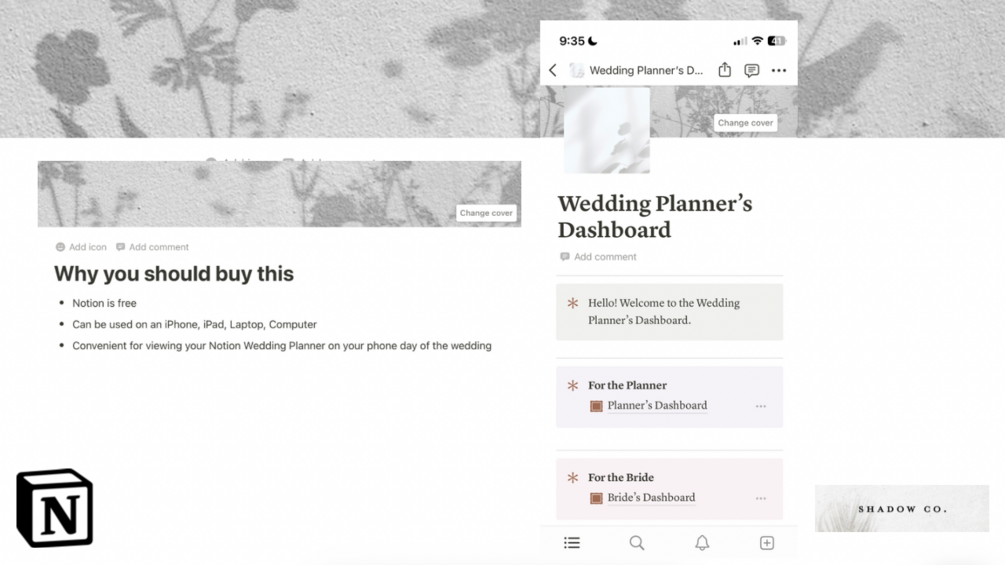Click the Wedding Planner's D... page title breadcrumb

(x=646, y=70)
